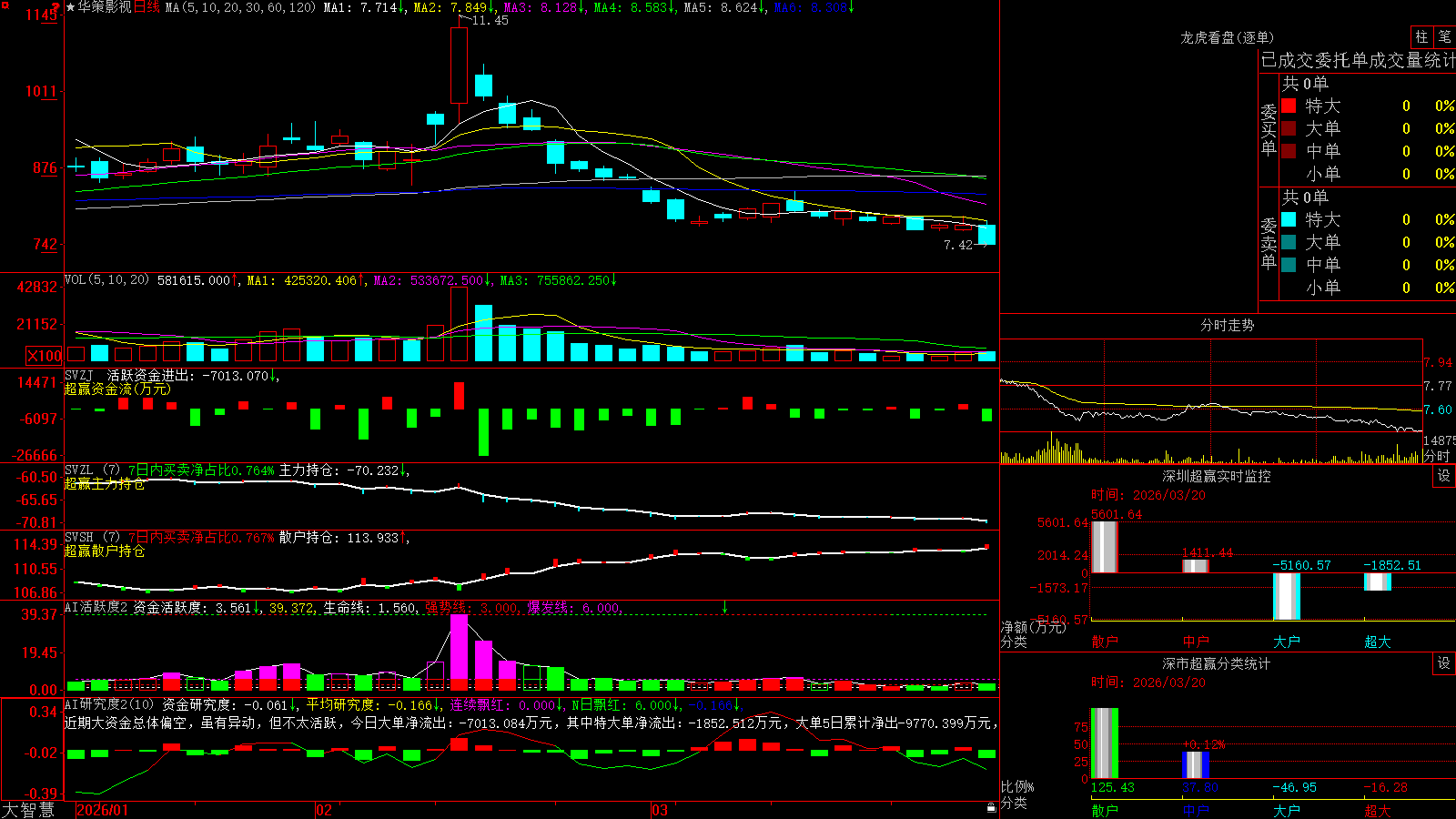Click the 龙虎看盘(逐单) panel title
The width and height of the screenshot is (1456, 819).
1227,37
